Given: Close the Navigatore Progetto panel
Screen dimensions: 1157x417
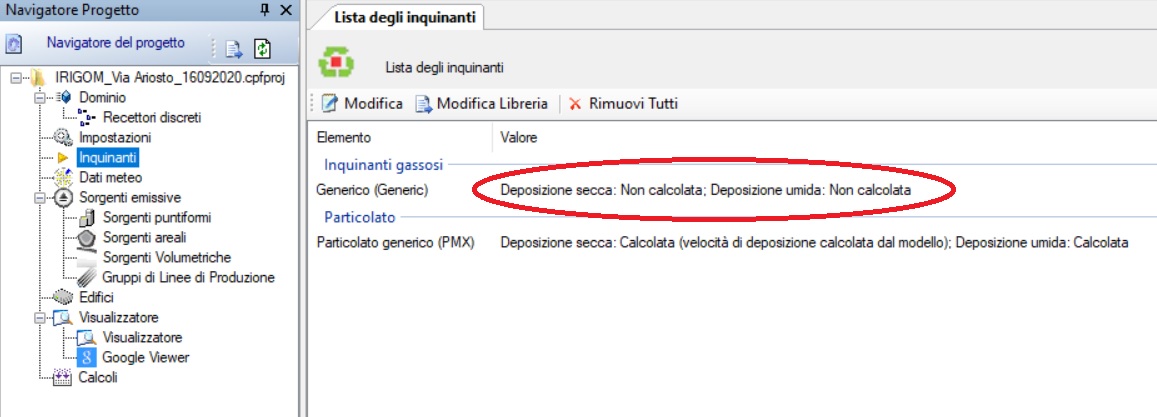Looking at the screenshot, I should [x=286, y=10].
